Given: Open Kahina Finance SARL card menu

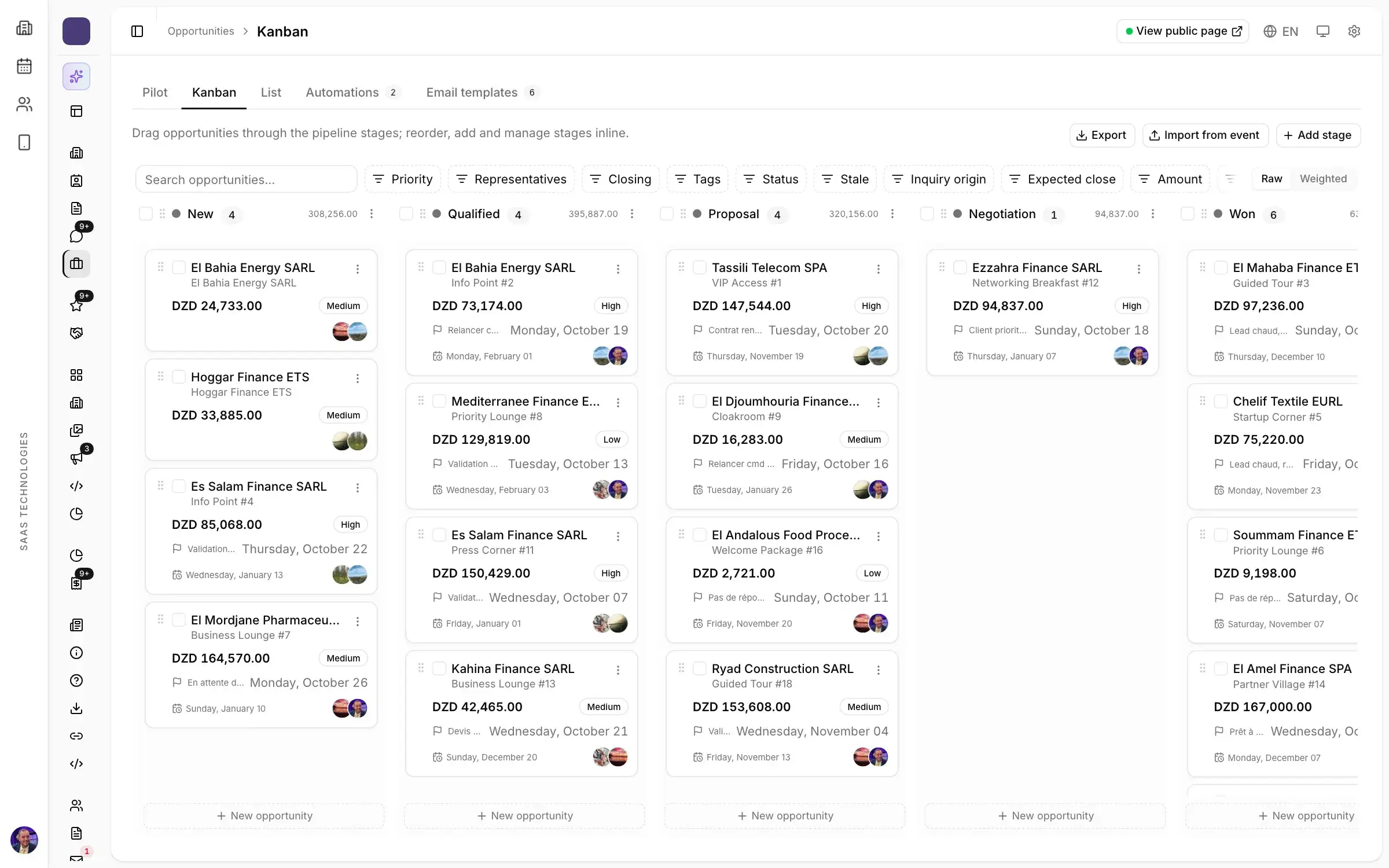Looking at the screenshot, I should pos(618,670).
